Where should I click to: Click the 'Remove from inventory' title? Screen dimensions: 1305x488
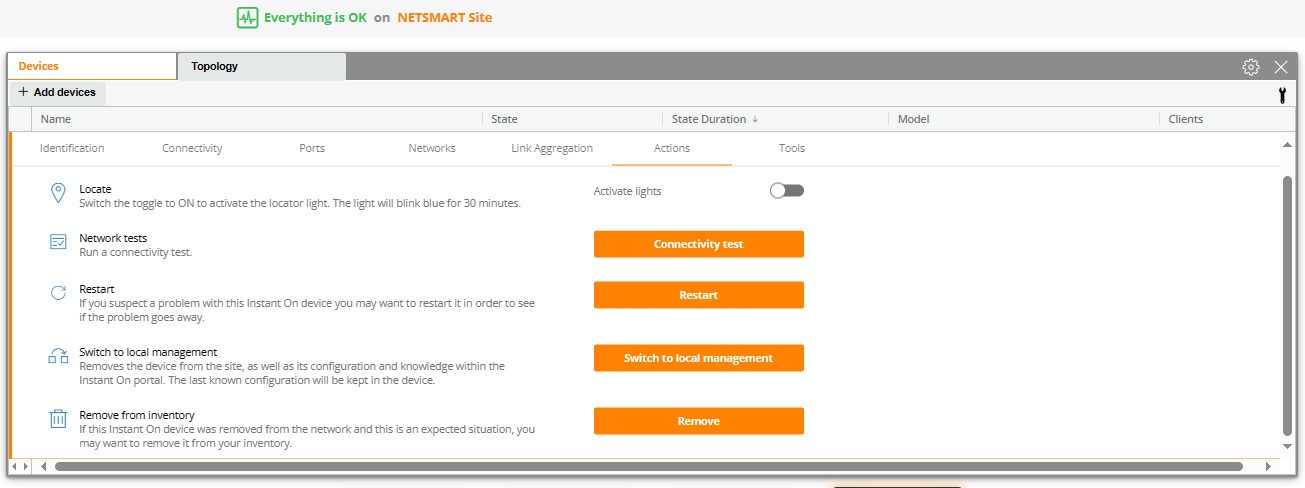point(137,415)
